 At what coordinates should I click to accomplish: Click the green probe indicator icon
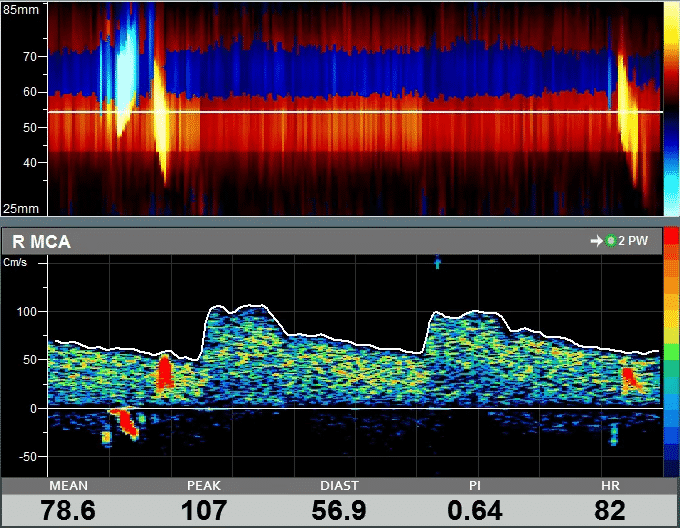611,241
